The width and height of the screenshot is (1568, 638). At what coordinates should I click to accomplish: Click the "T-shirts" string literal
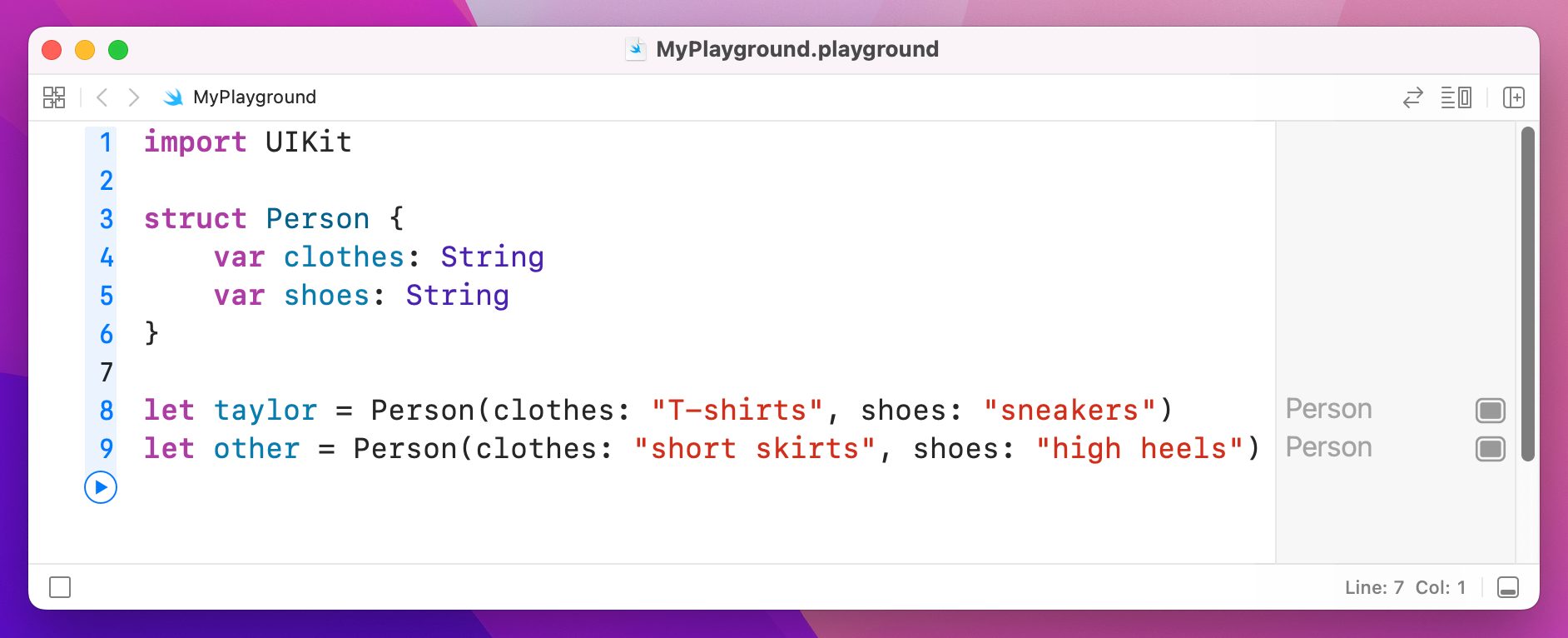click(x=737, y=411)
